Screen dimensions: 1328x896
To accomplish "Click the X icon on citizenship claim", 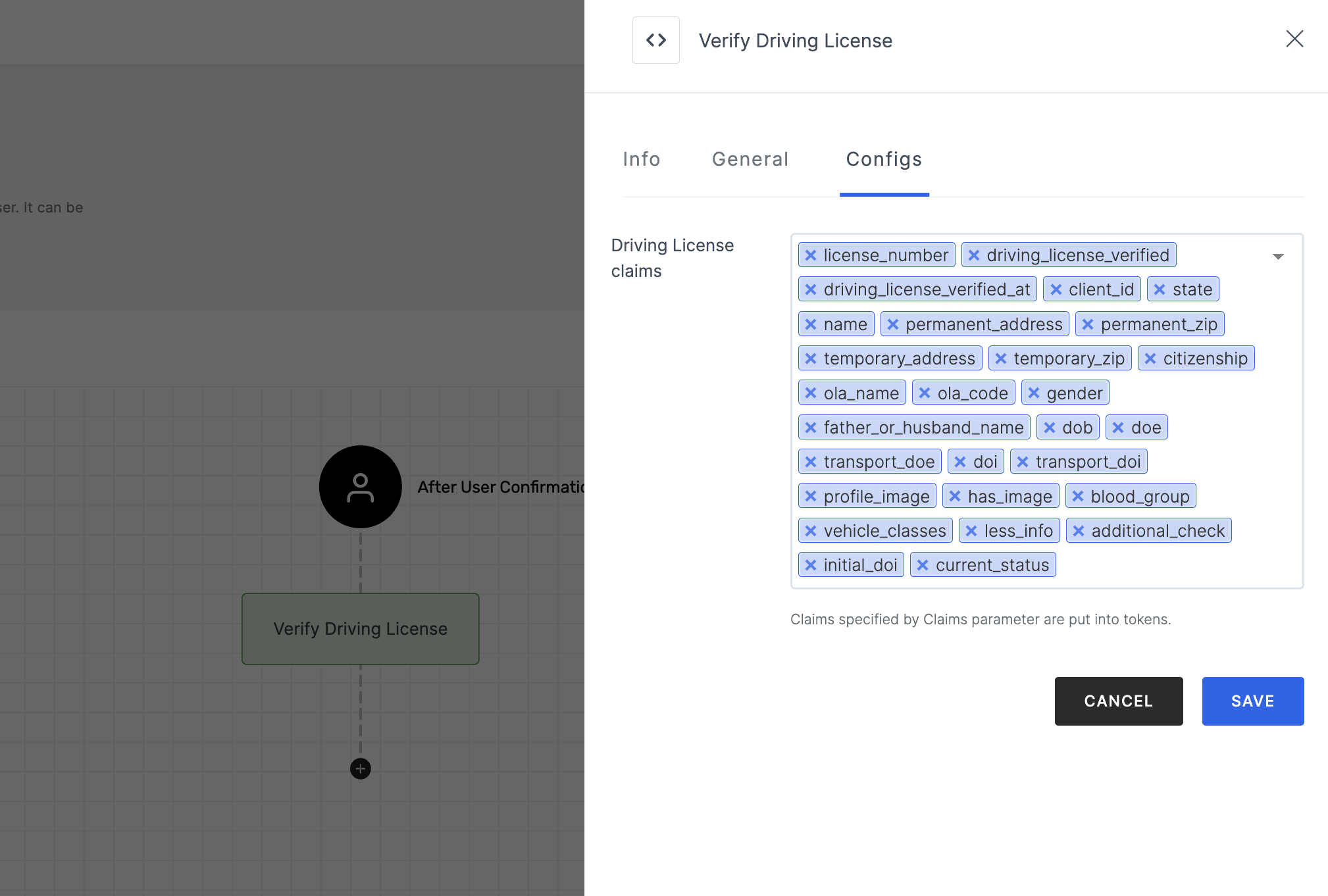I will (x=1152, y=358).
